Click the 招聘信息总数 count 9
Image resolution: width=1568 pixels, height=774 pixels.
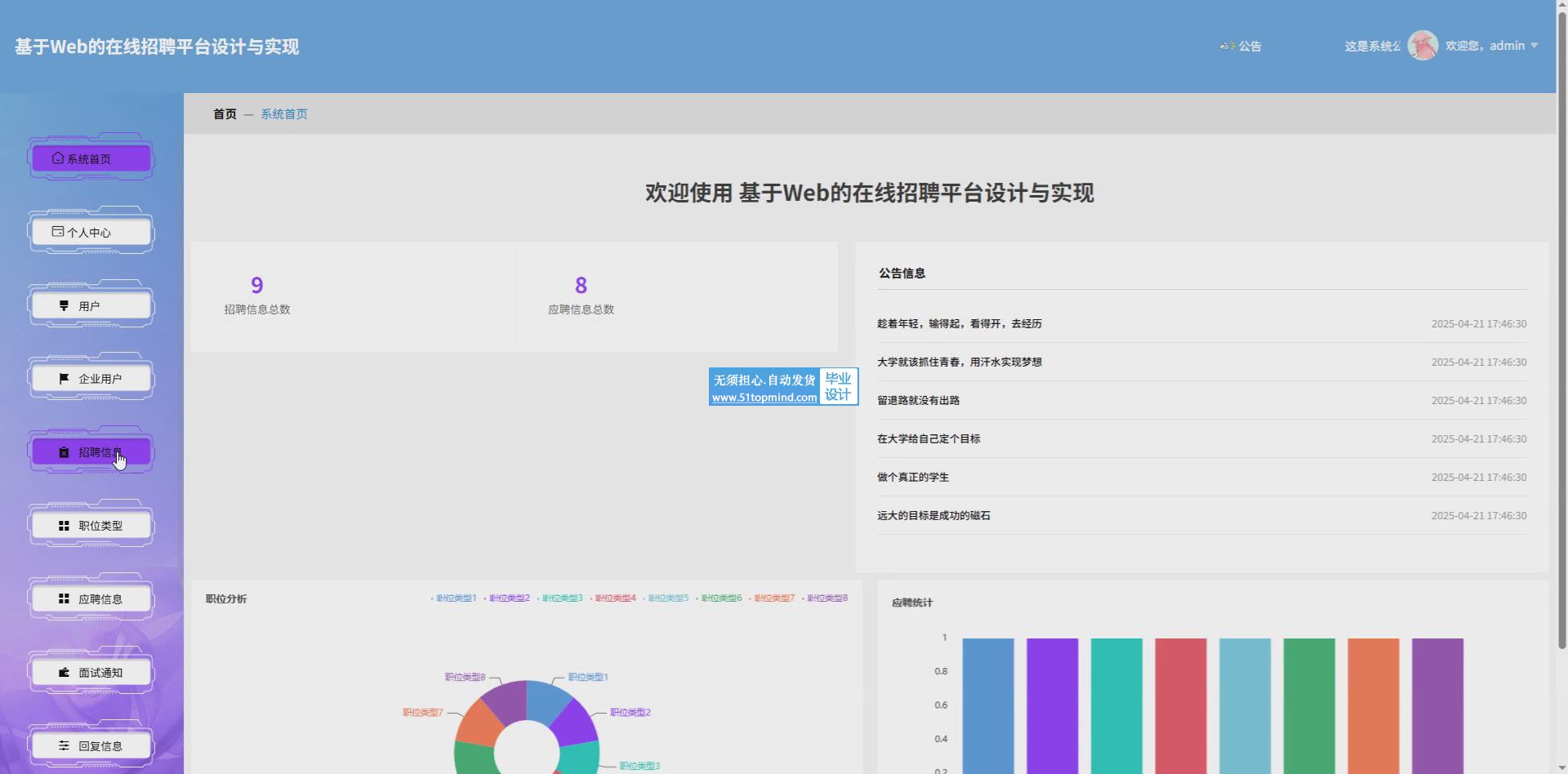click(x=257, y=285)
